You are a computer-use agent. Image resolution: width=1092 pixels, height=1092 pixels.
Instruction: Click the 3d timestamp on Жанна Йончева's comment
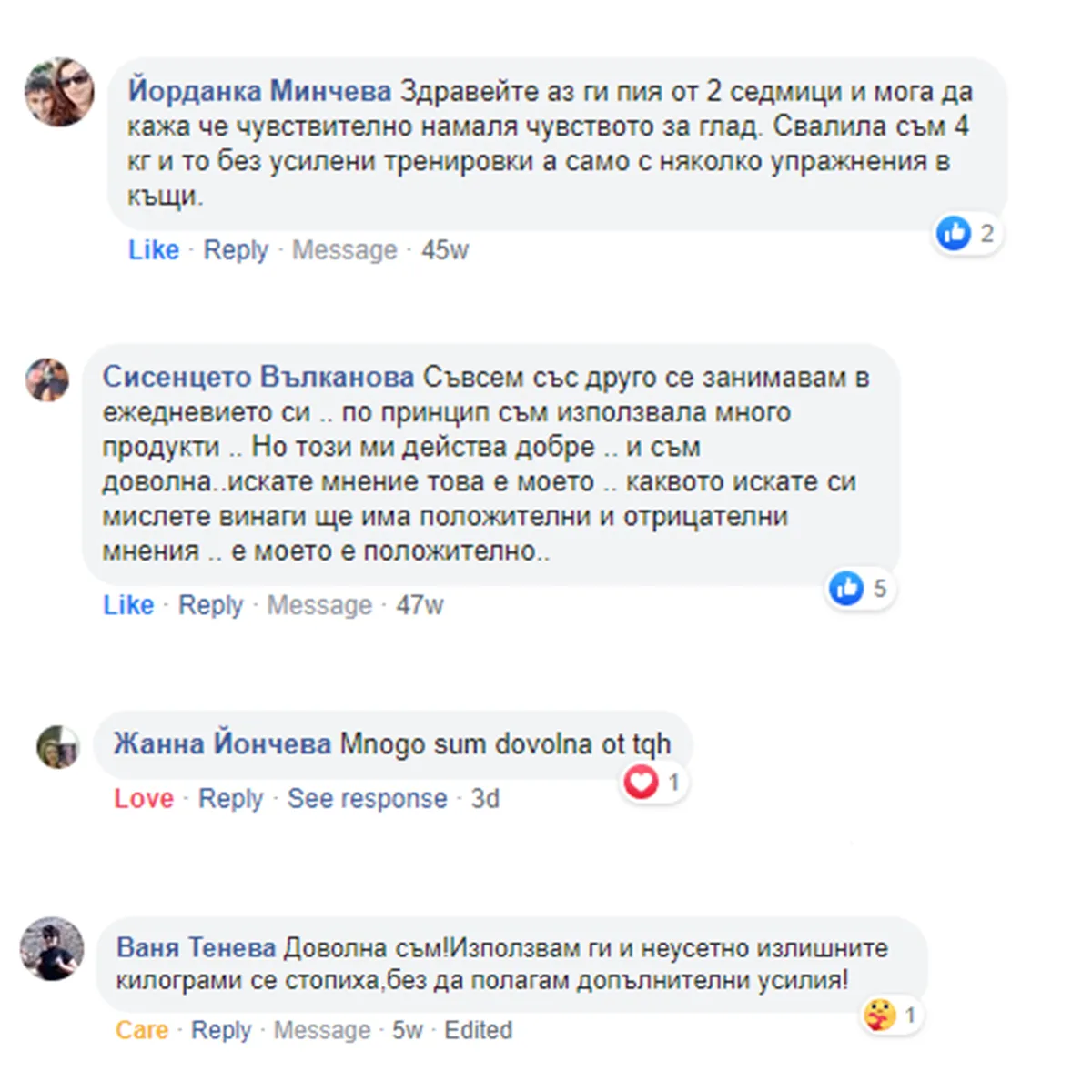[x=485, y=798]
